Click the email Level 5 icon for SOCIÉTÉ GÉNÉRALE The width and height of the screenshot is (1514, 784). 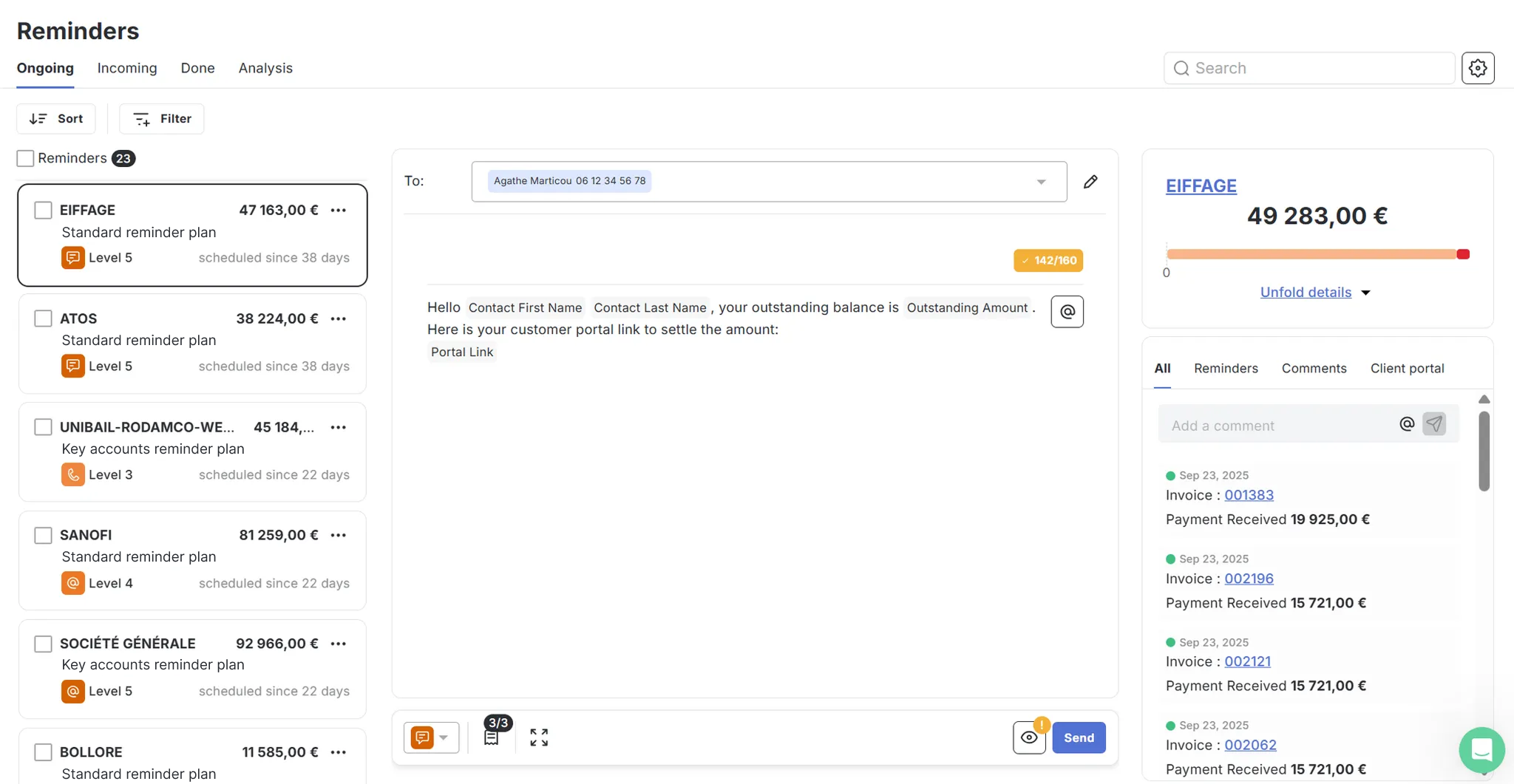[x=72, y=692]
